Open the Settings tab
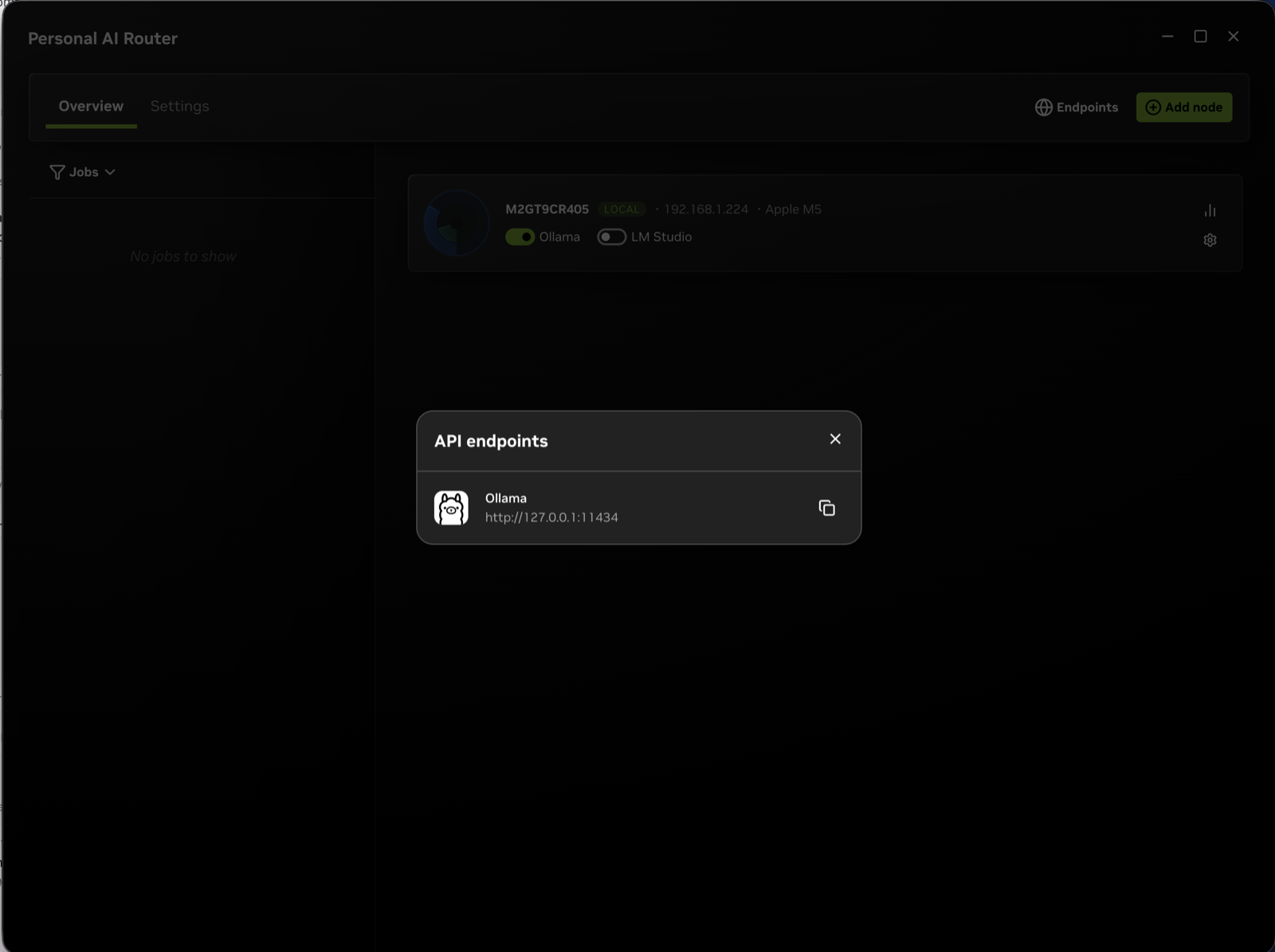 (180, 106)
